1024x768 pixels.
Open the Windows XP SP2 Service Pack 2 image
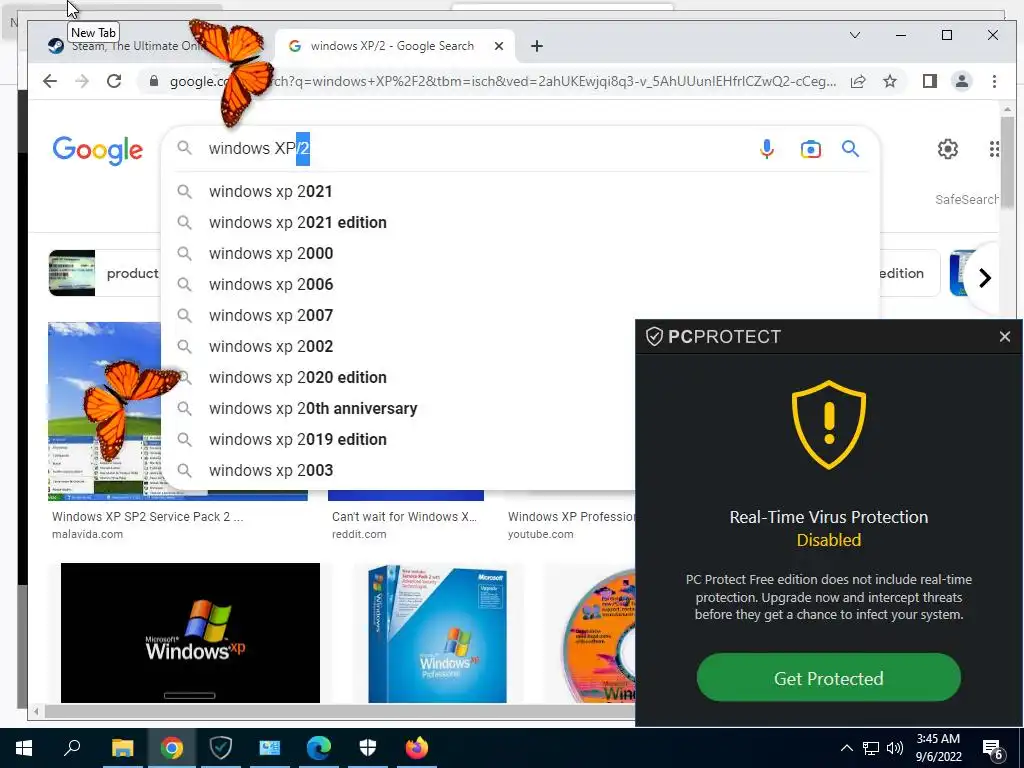[x=104, y=411]
